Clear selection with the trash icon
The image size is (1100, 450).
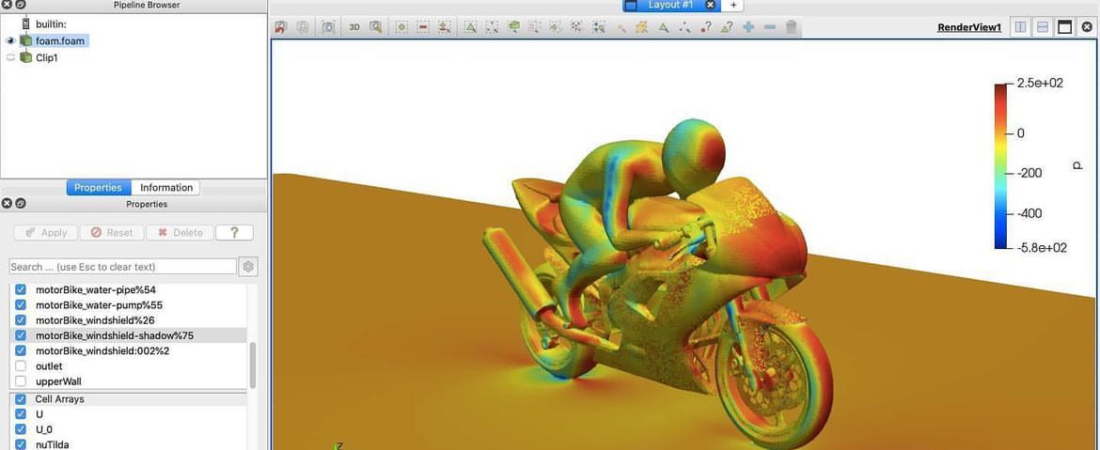pos(791,27)
